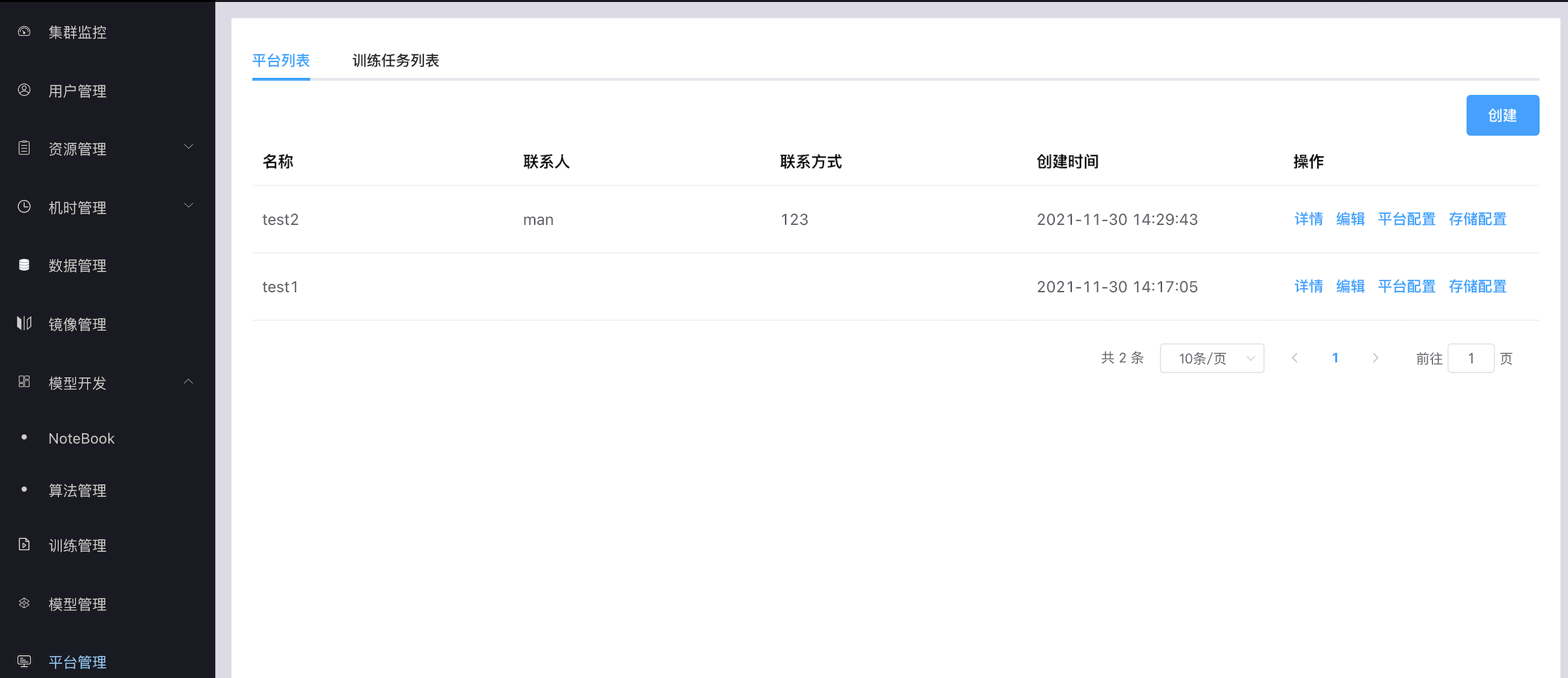Viewport: 1568px width, 678px height.
Task: Click the database icon beside 数据管理
Action: coord(24,265)
